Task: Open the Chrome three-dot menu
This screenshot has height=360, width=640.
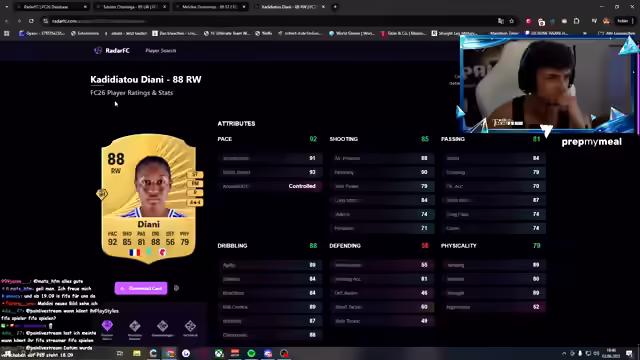Action: (x=633, y=21)
